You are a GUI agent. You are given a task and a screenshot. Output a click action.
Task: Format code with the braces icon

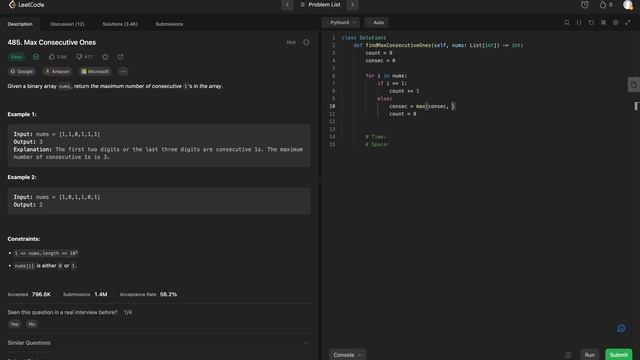tap(579, 22)
